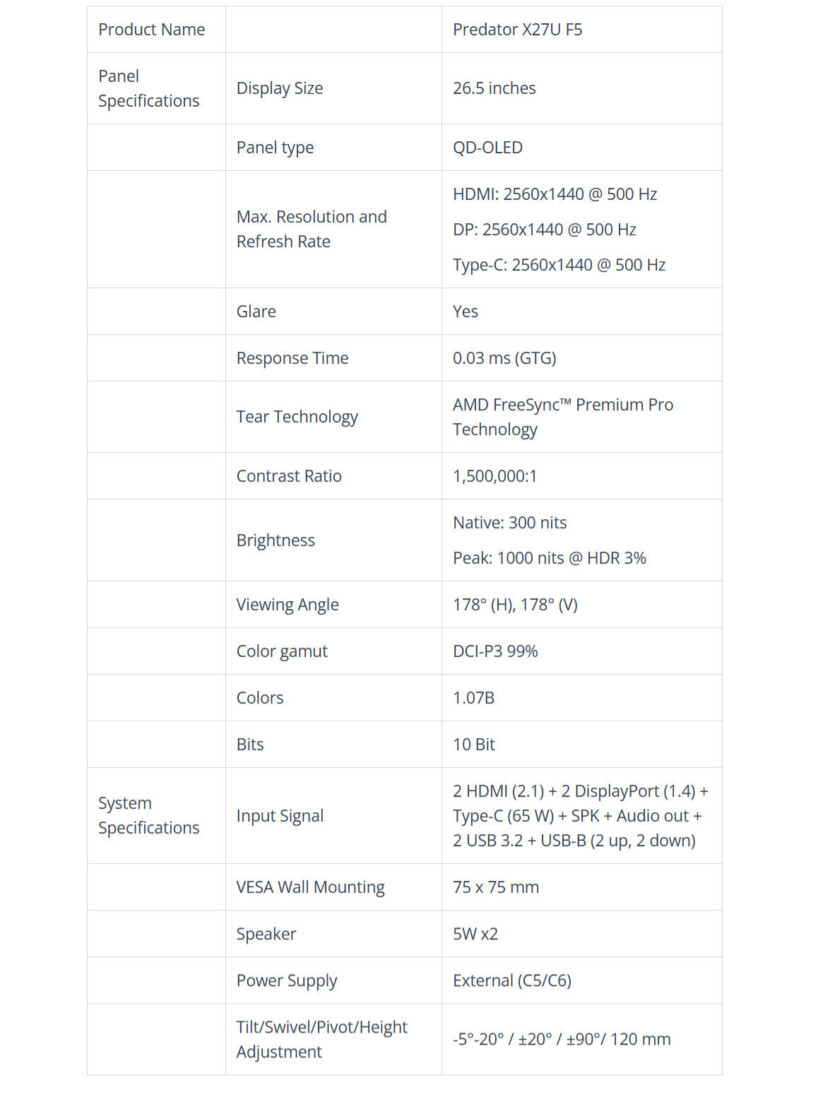Screen dimensions: 835x1109
Task: Click the 0.03 ms (GTG) response time
Action: [x=504, y=359]
